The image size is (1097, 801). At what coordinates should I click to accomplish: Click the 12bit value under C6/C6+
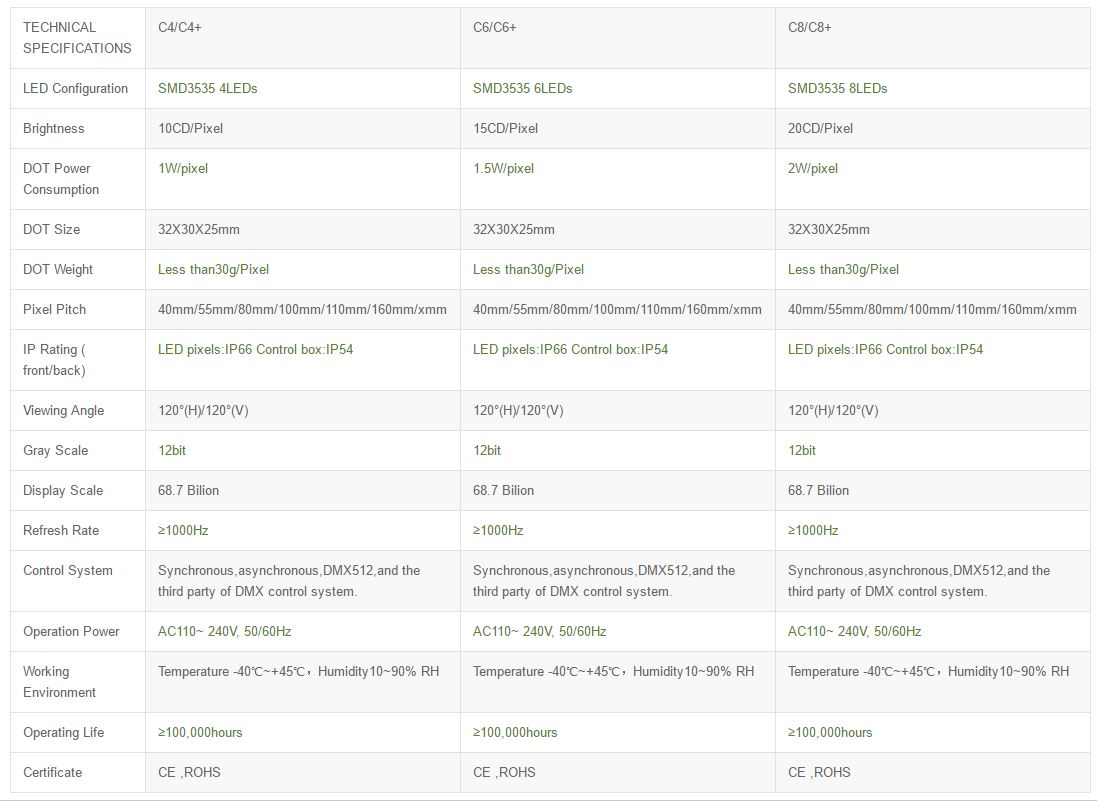pos(487,450)
